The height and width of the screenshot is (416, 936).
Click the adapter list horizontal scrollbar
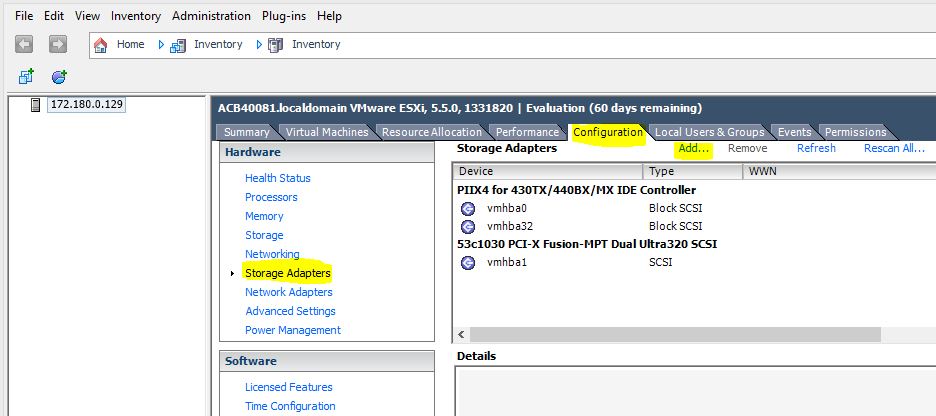point(675,334)
